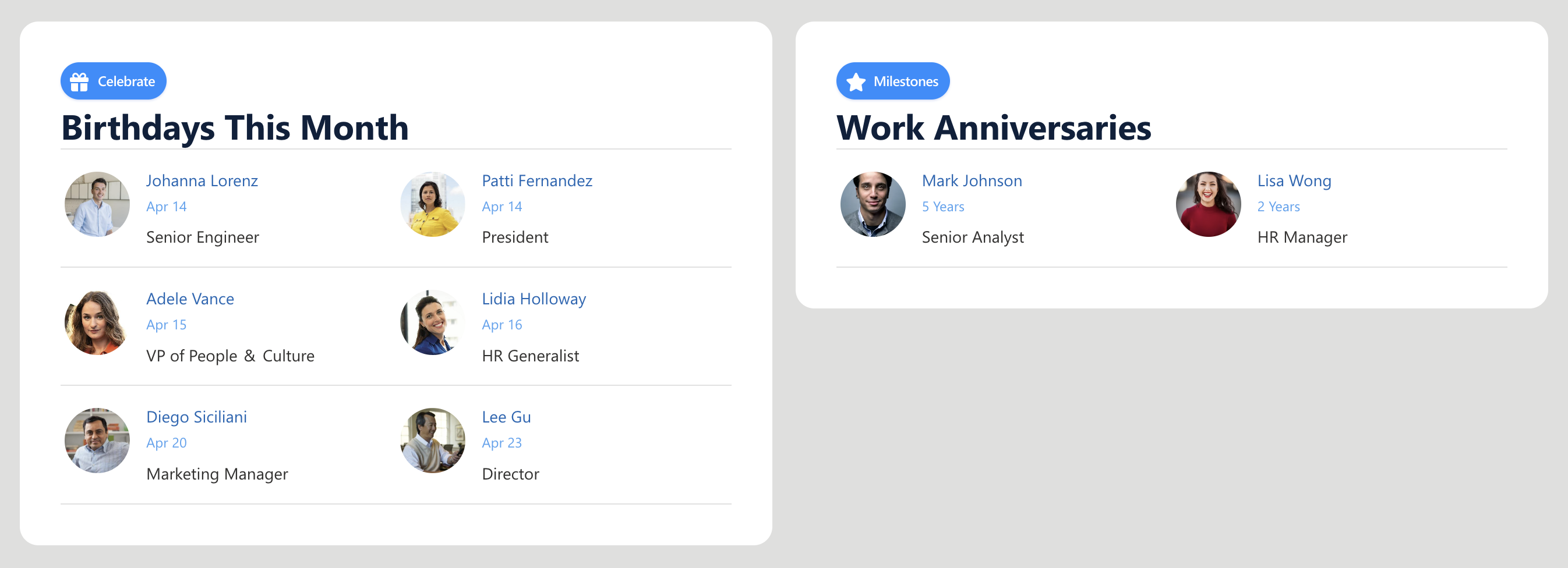
Task: Select the Milestones badge label
Action: (x=906, y=80)
